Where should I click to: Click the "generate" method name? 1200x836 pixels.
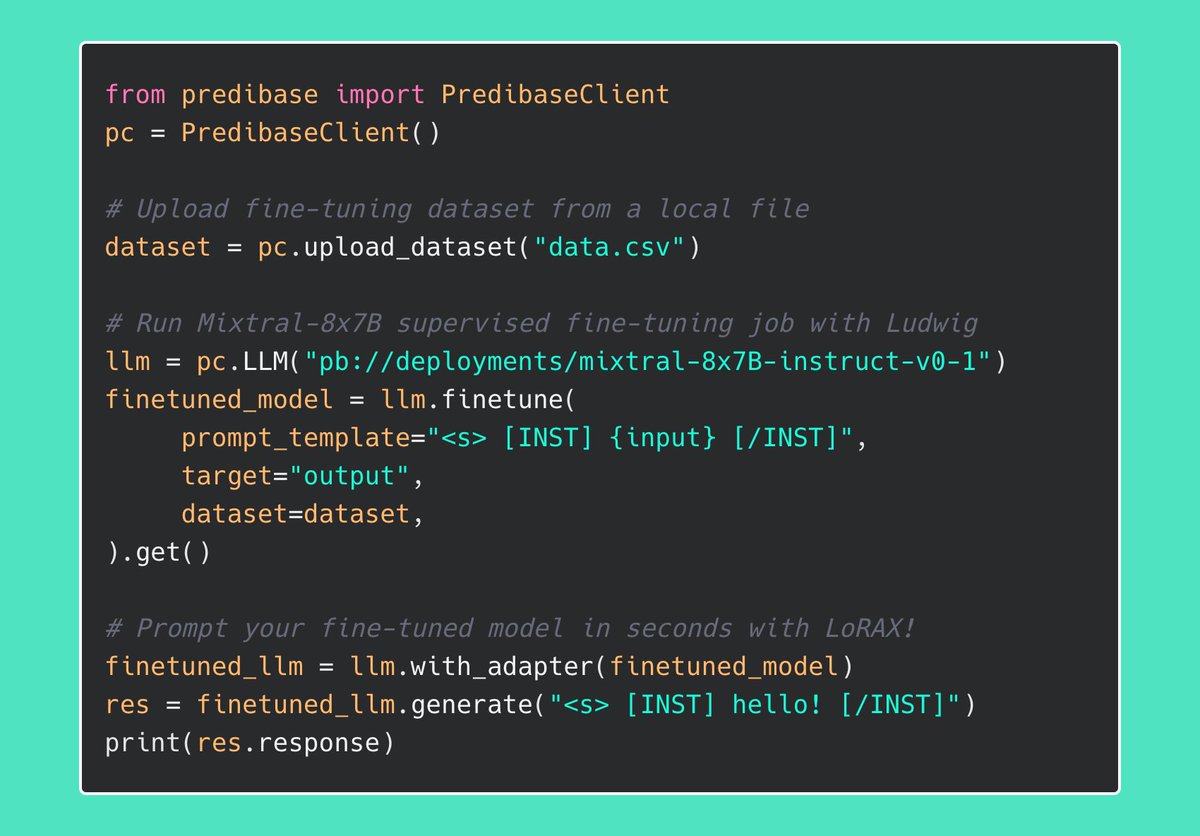point(470,704)
